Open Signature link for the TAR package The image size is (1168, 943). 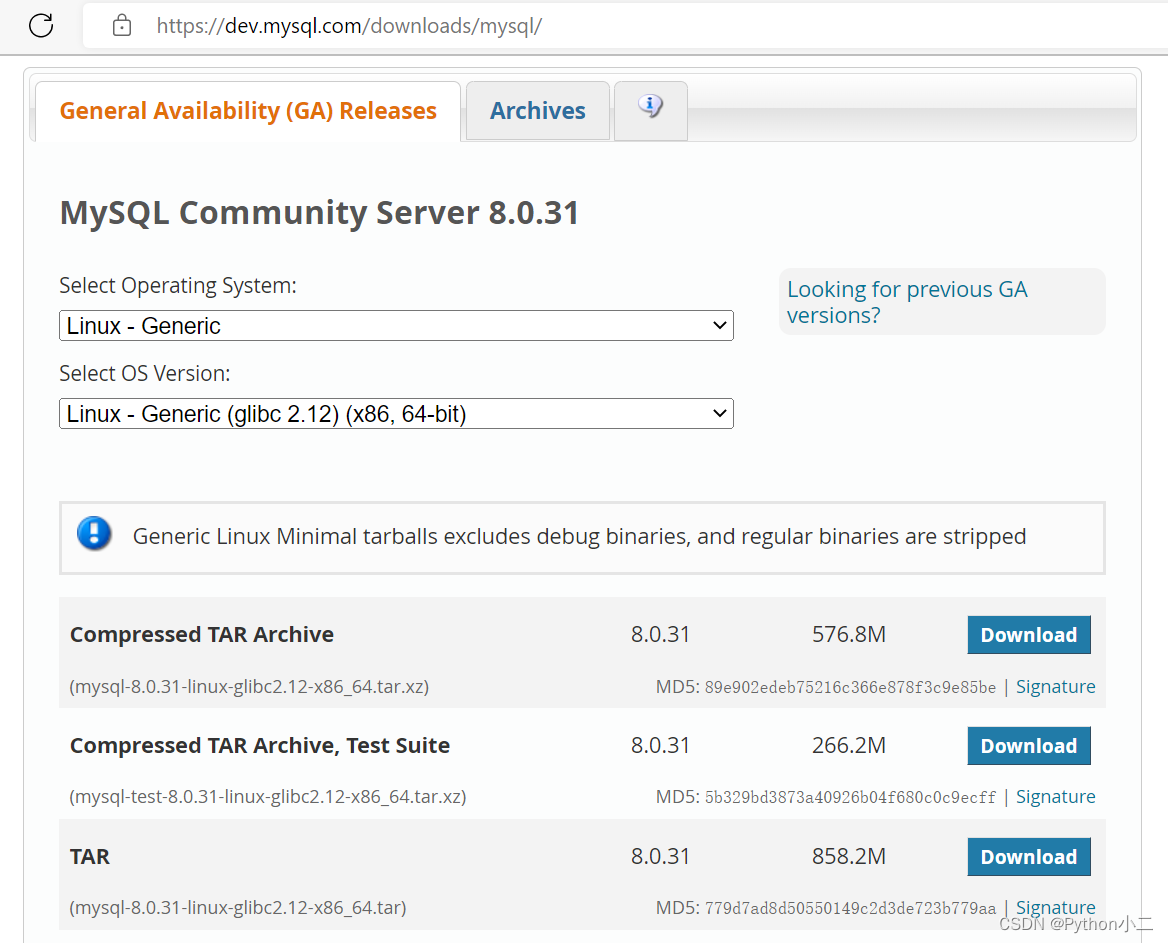pos(1055,908)
